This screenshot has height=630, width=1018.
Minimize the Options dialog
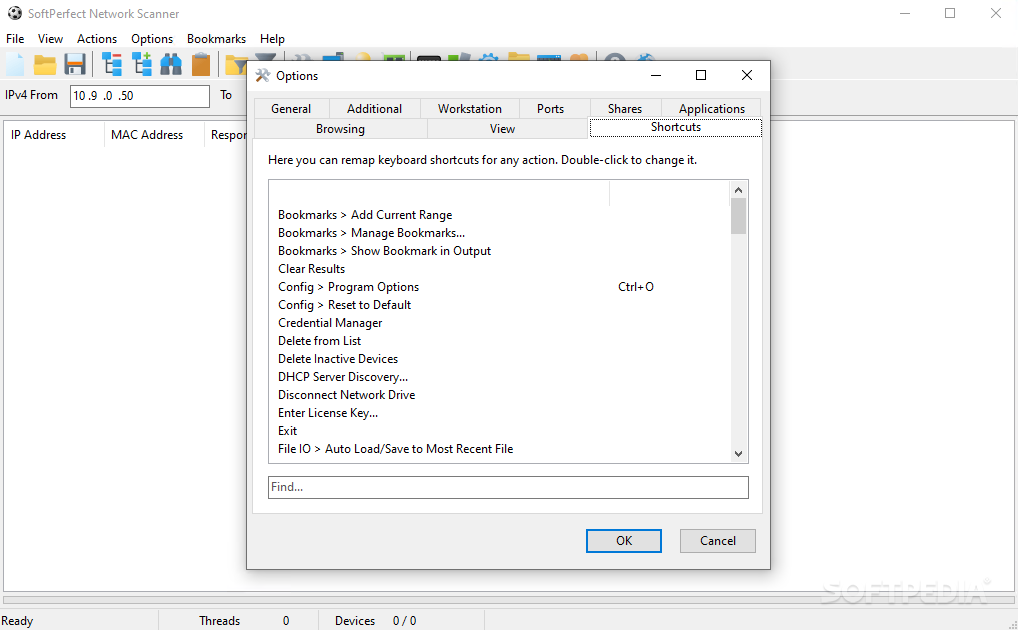656,75
